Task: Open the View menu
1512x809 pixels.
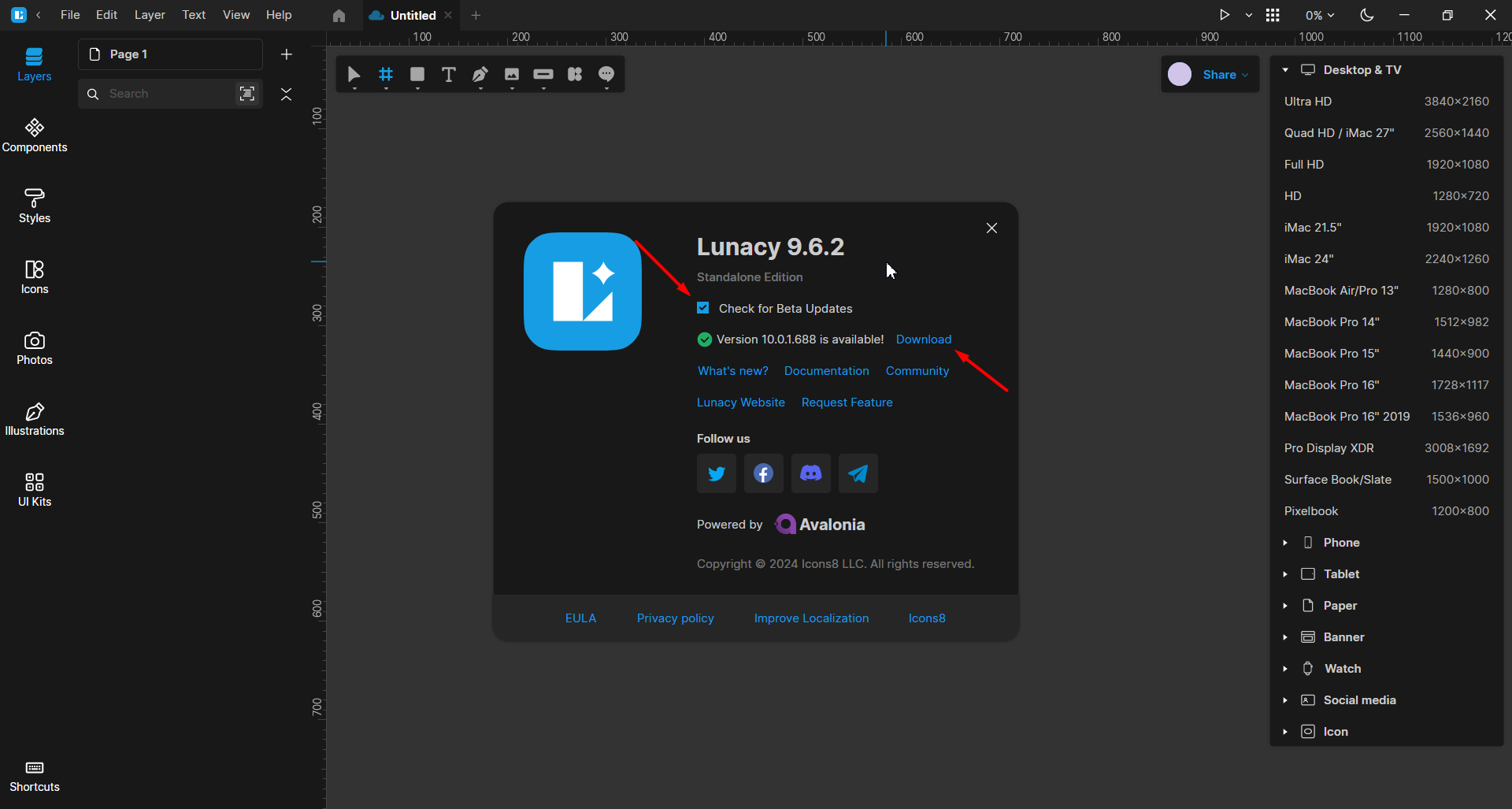Action: click(236, 15)
